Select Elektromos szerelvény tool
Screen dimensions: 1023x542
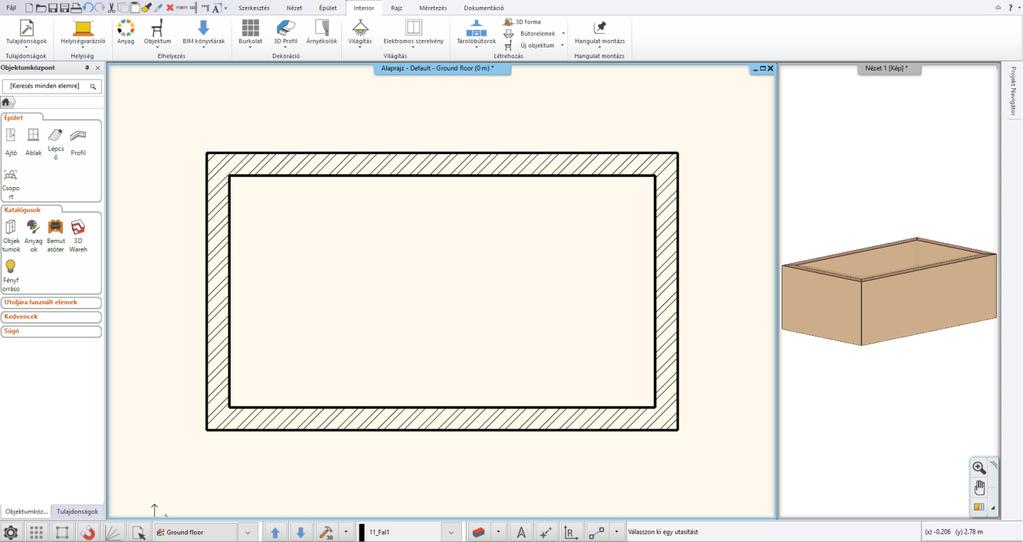[413, 33]
